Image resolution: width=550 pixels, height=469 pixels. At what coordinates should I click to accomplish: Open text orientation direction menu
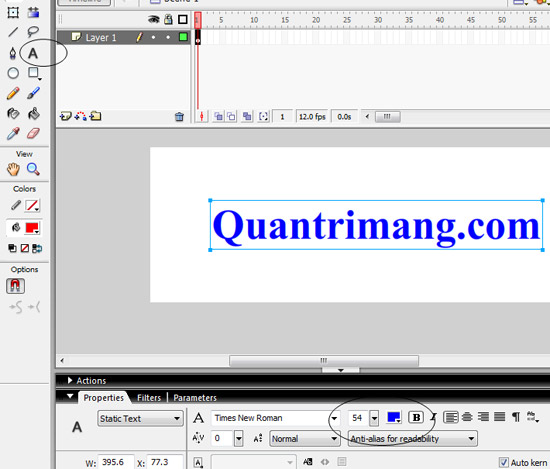coord(533,417)
